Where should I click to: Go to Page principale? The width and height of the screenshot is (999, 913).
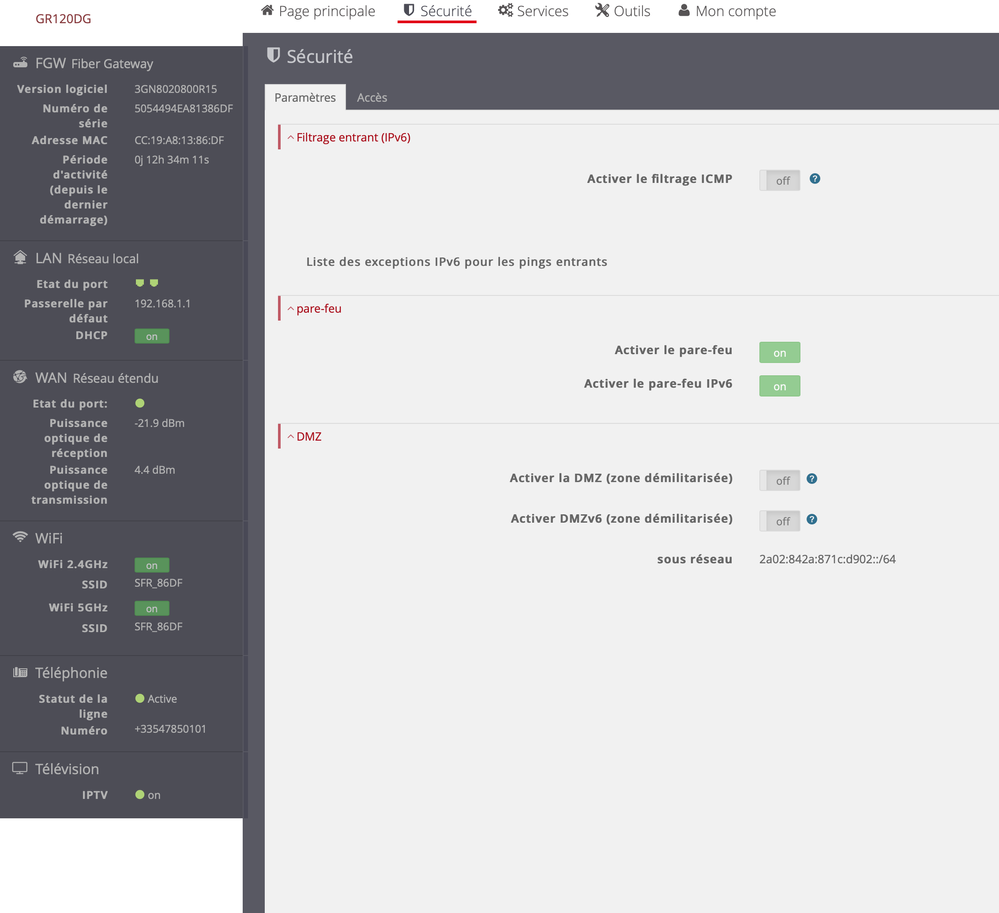[x=318, y=12]
